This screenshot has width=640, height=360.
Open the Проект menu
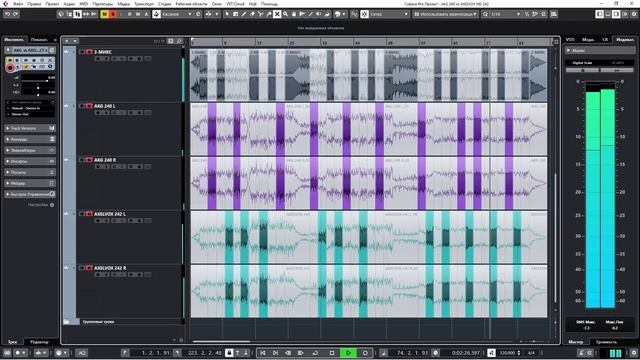point(52,4)
